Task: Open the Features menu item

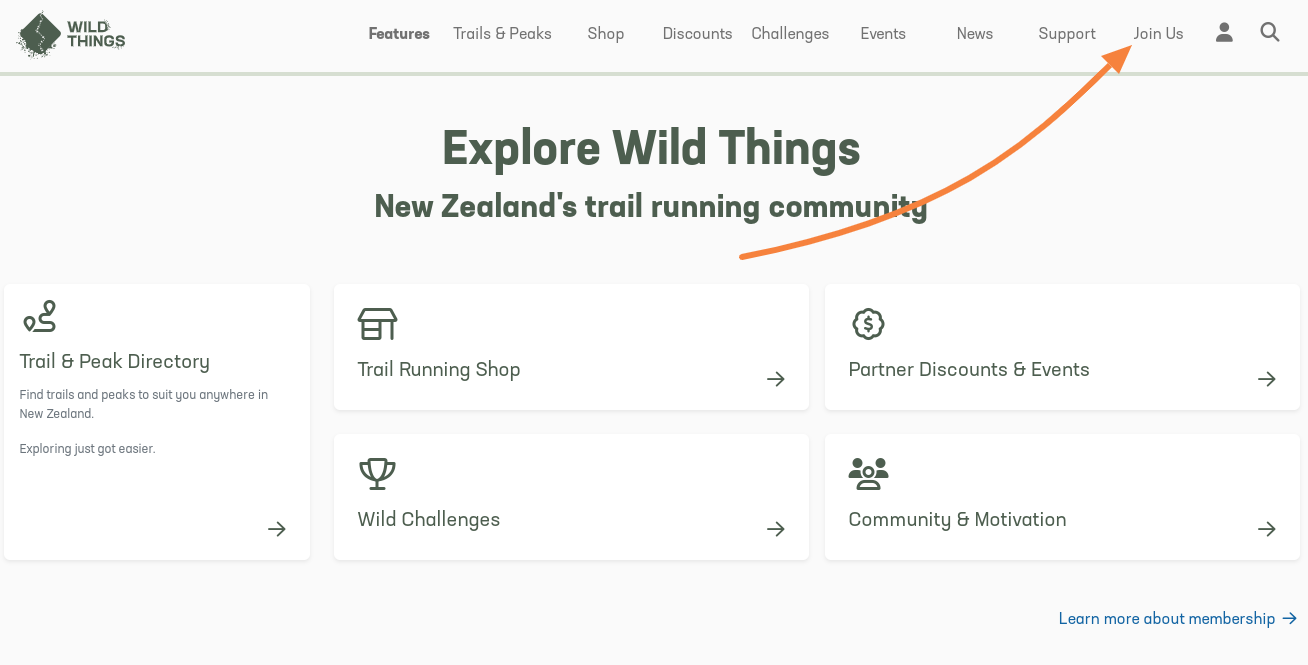Action: pos(399,34)
